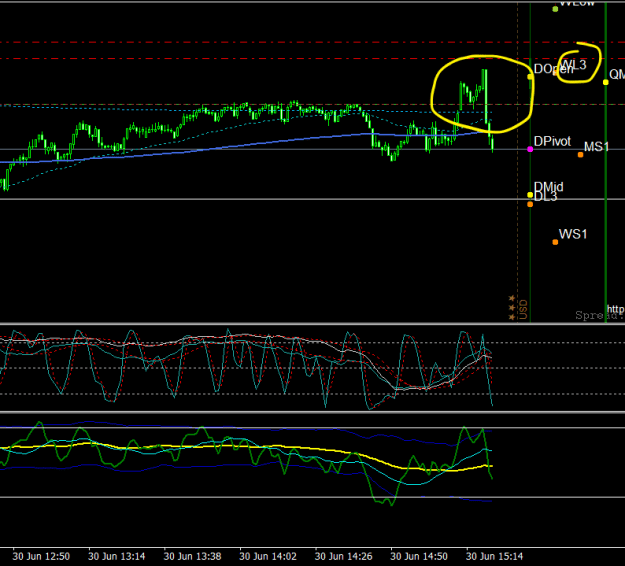This screenshot has height=566, width=625.
Task: Select the orange WS1 marker dot
Action: (x=555, y=242)
